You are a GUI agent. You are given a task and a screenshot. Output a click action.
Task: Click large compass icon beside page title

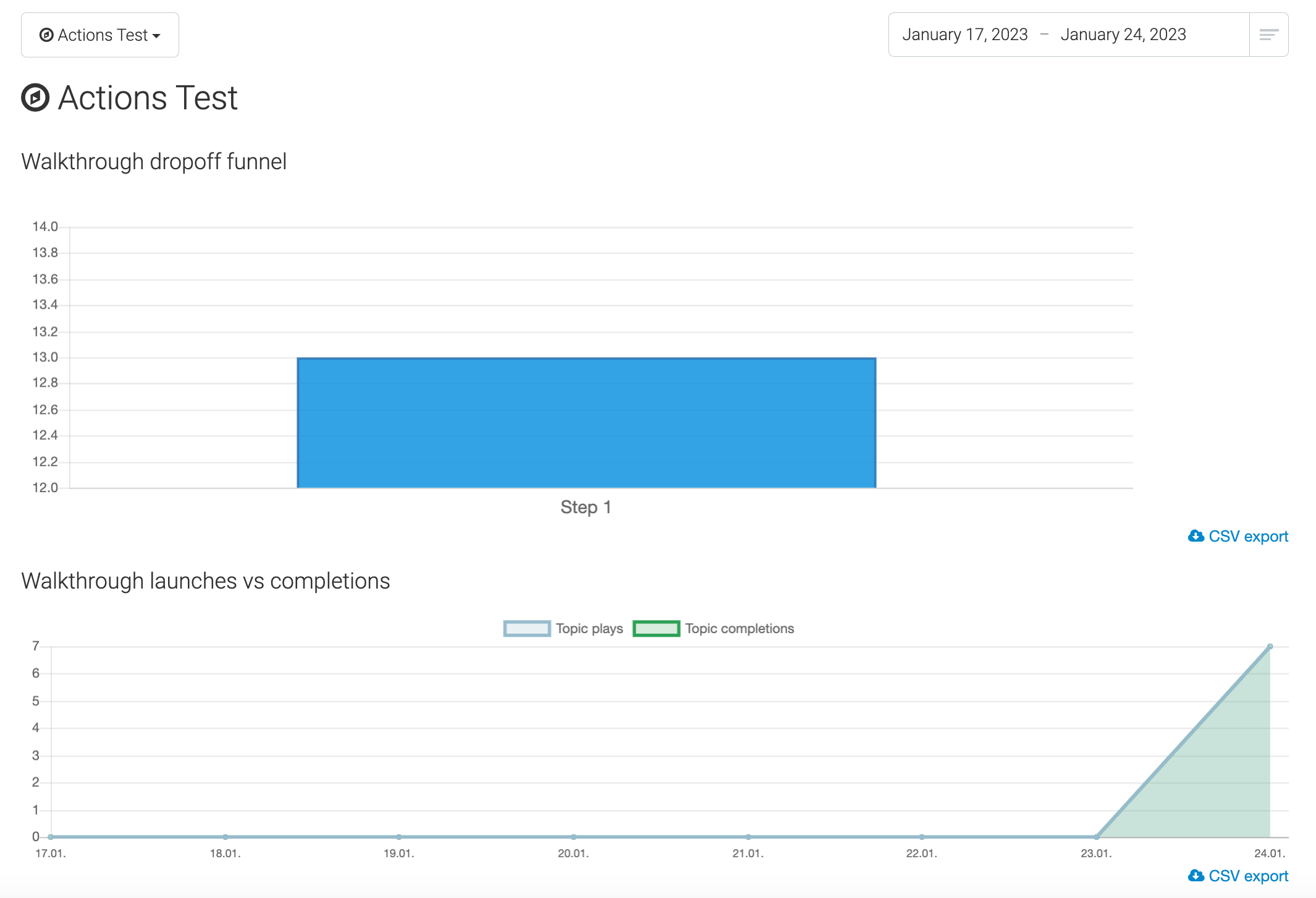[x=35, y=98]
